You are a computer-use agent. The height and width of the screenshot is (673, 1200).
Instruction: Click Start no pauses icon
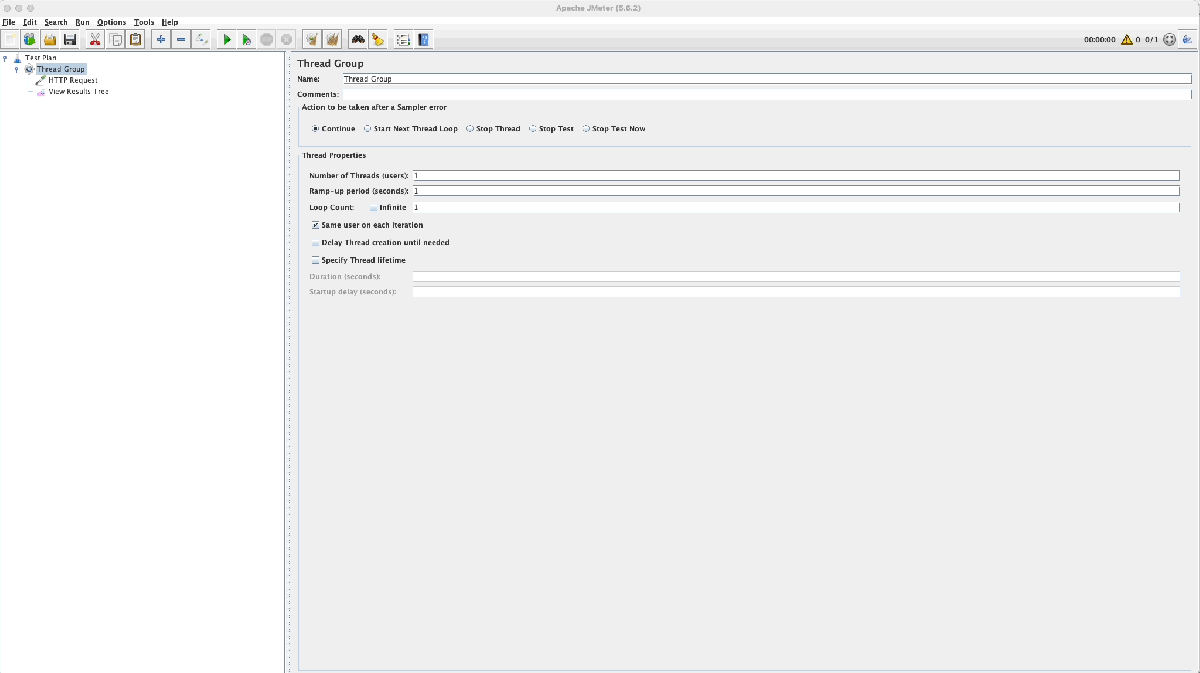247,39
